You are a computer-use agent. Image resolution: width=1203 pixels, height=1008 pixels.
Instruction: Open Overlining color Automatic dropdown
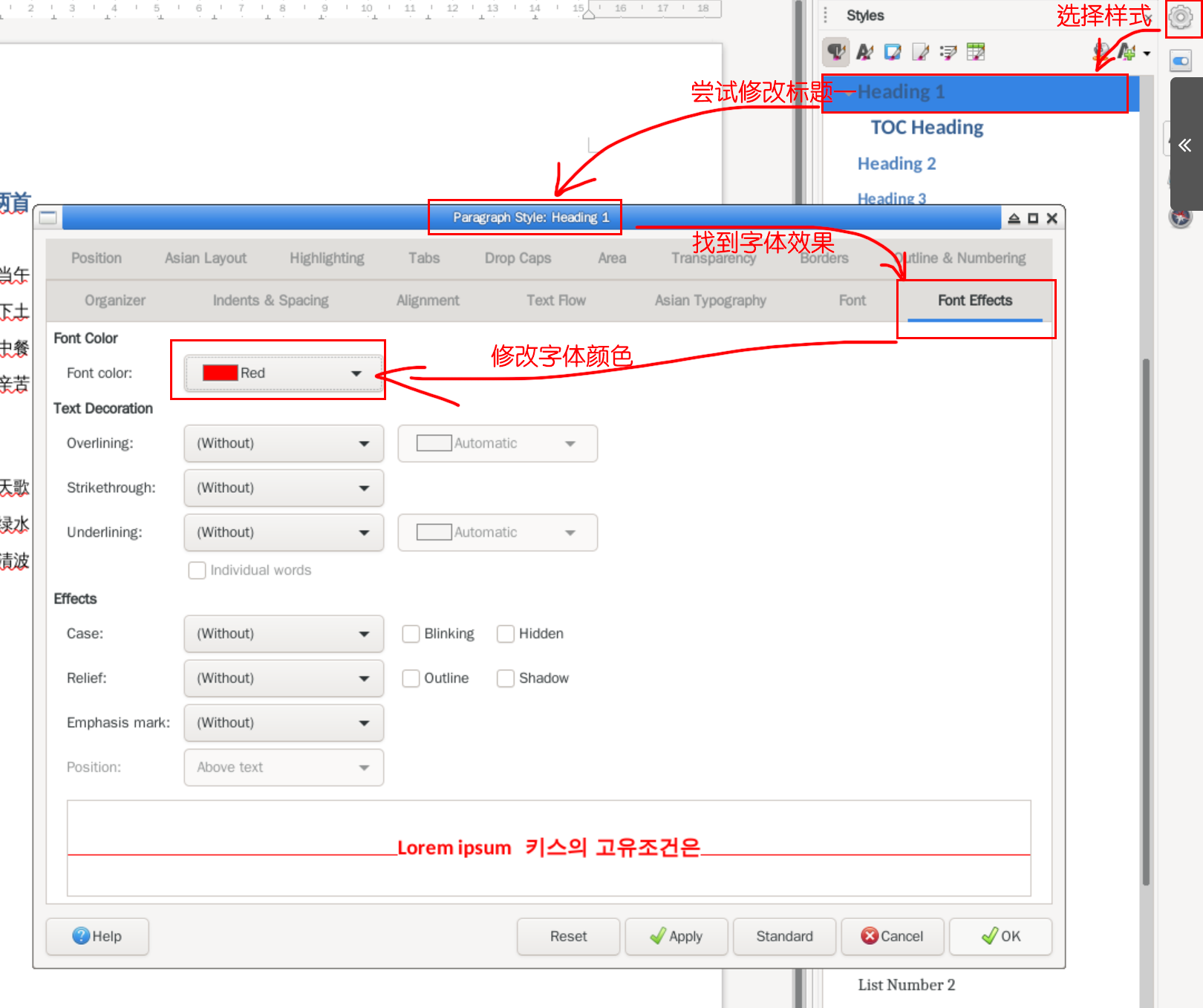[498, 443]
